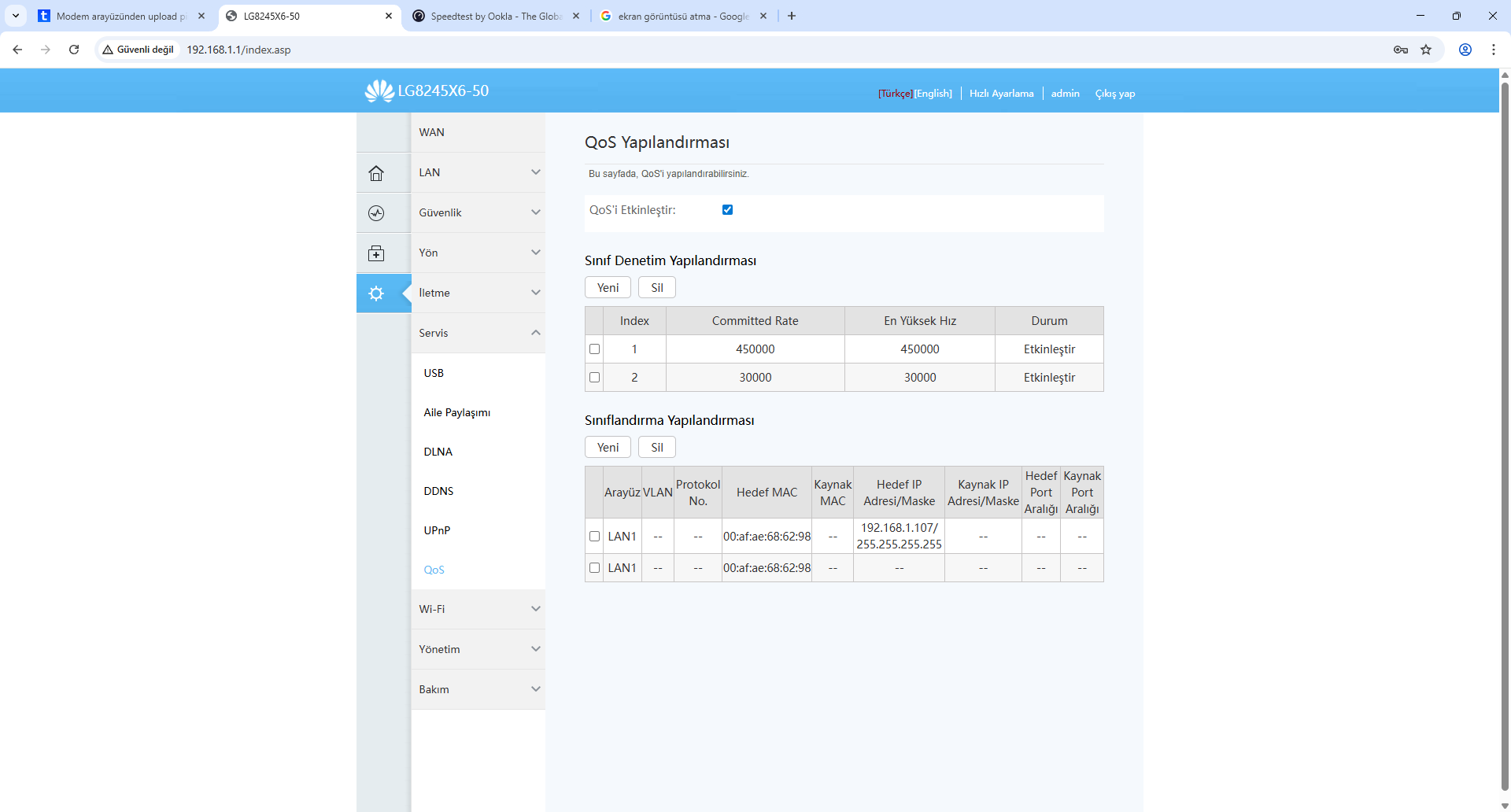Image resolution: width=1511 pixels, height=812 pixels.
Task: Select header checkbox cell of class control table
Action: (x=594, y=321)
